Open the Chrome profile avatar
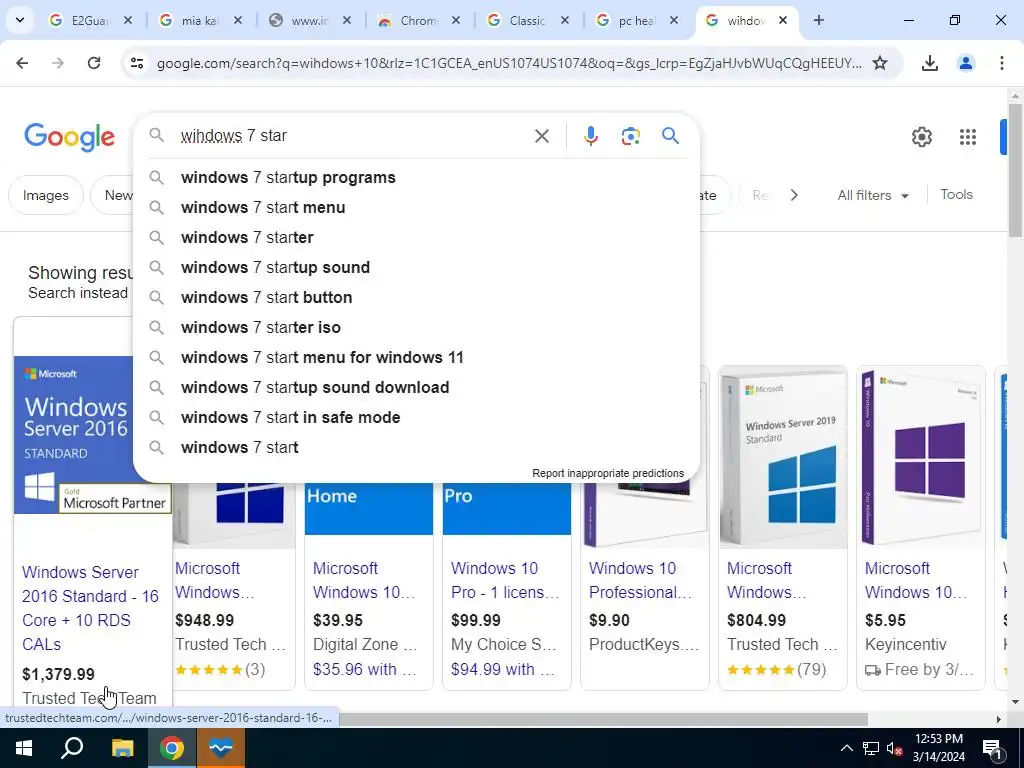Screen dimensions: 1024x768 [x=965, y=63]
